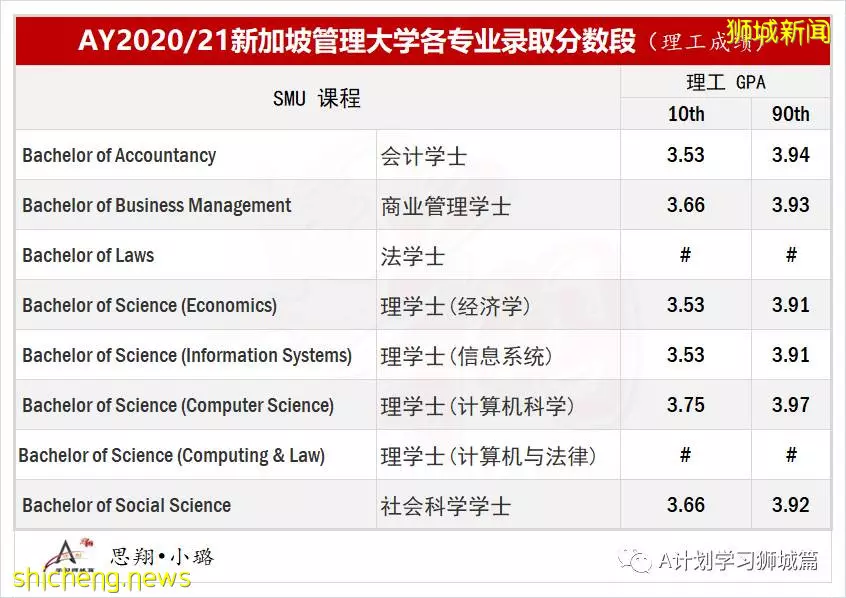Click the 法学士 label
846x598 pixels.
click(413, 256)
